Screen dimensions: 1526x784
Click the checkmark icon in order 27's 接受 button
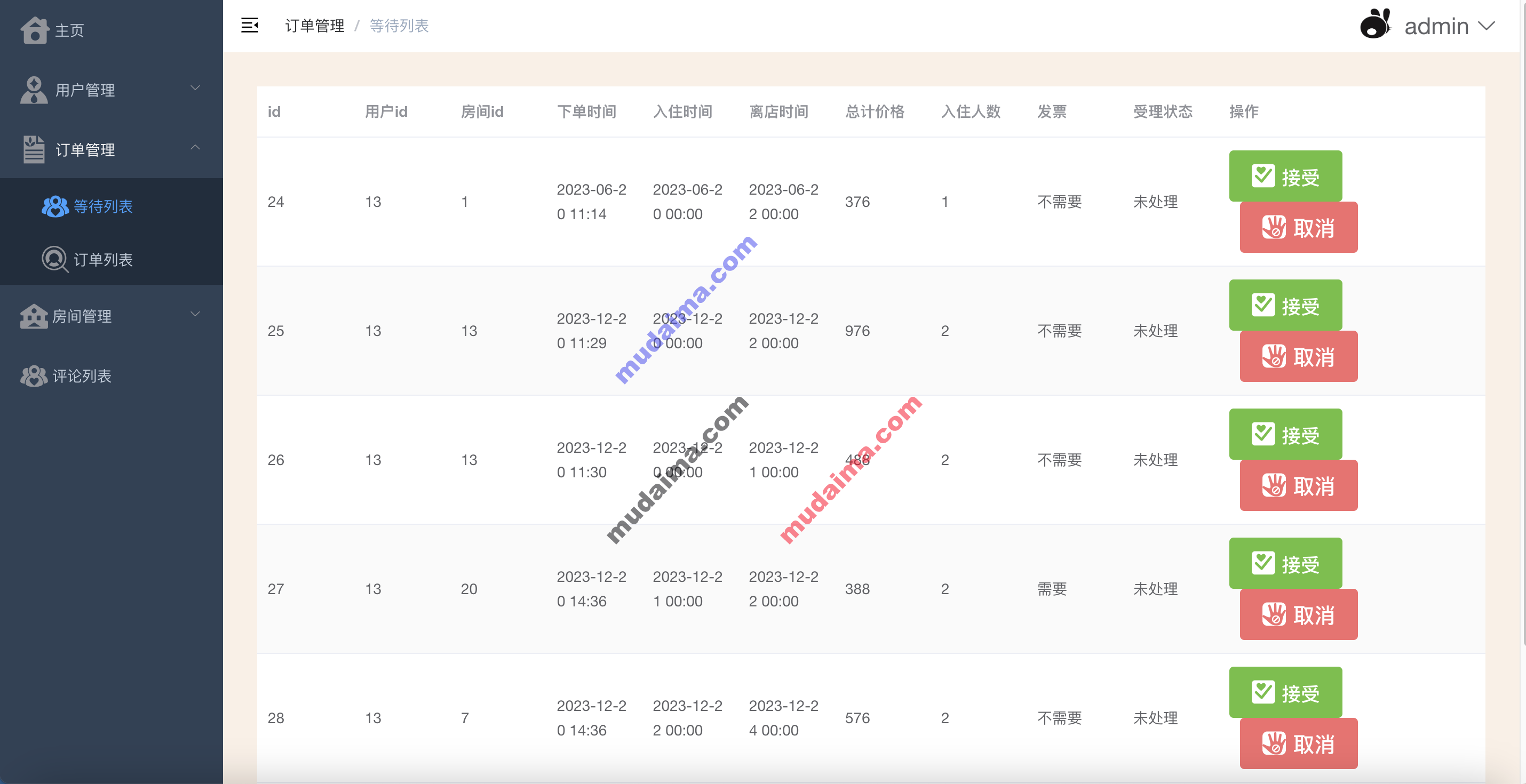[1263, 563]
